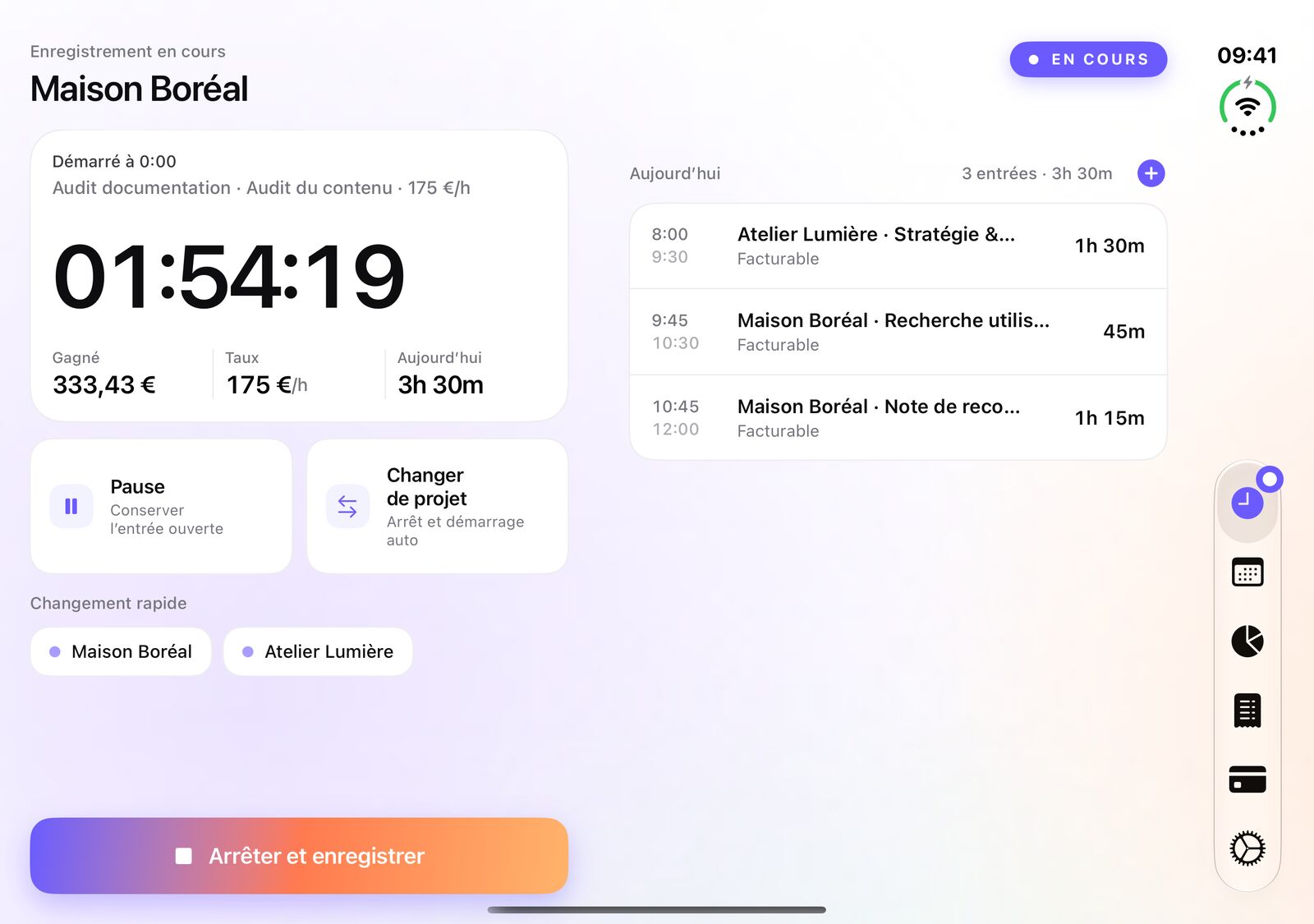The image size is (1314, 924).
Task: Click the Changement rapide heading
Action: [108, 604]
